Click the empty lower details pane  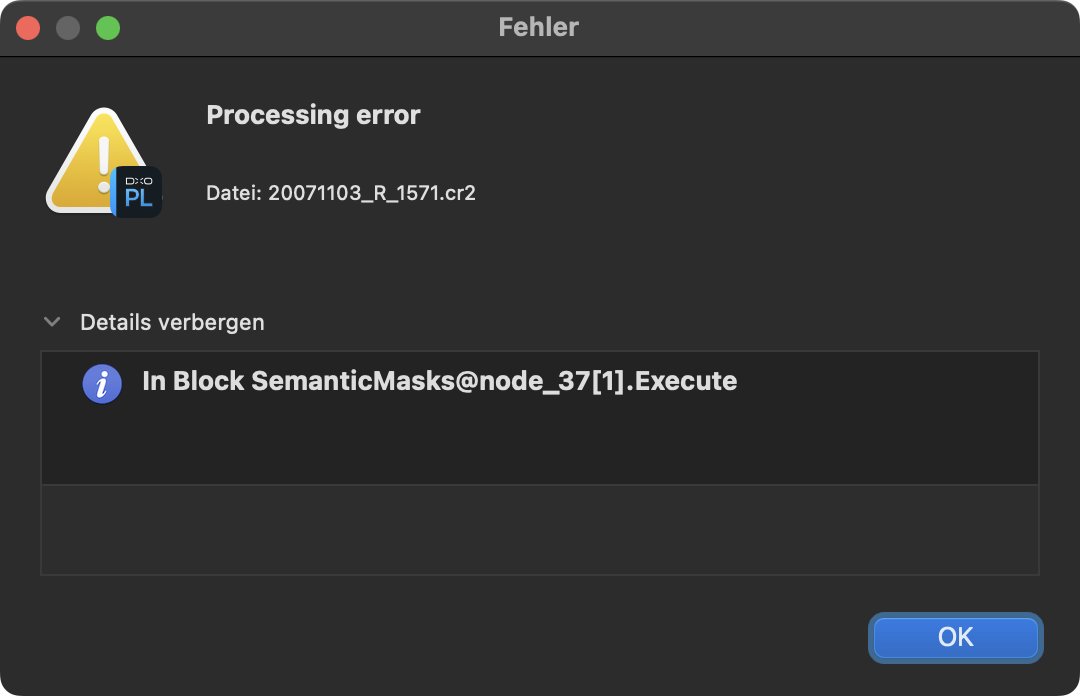point(539,530)
